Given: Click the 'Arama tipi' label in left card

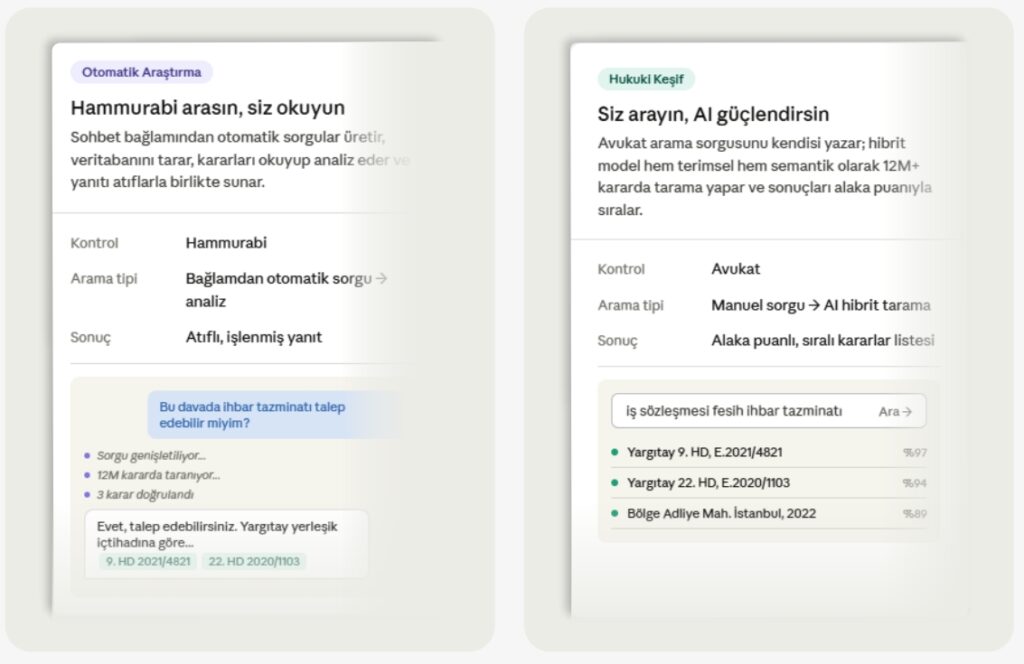Looking at the screenshot, I should point(104,279).
